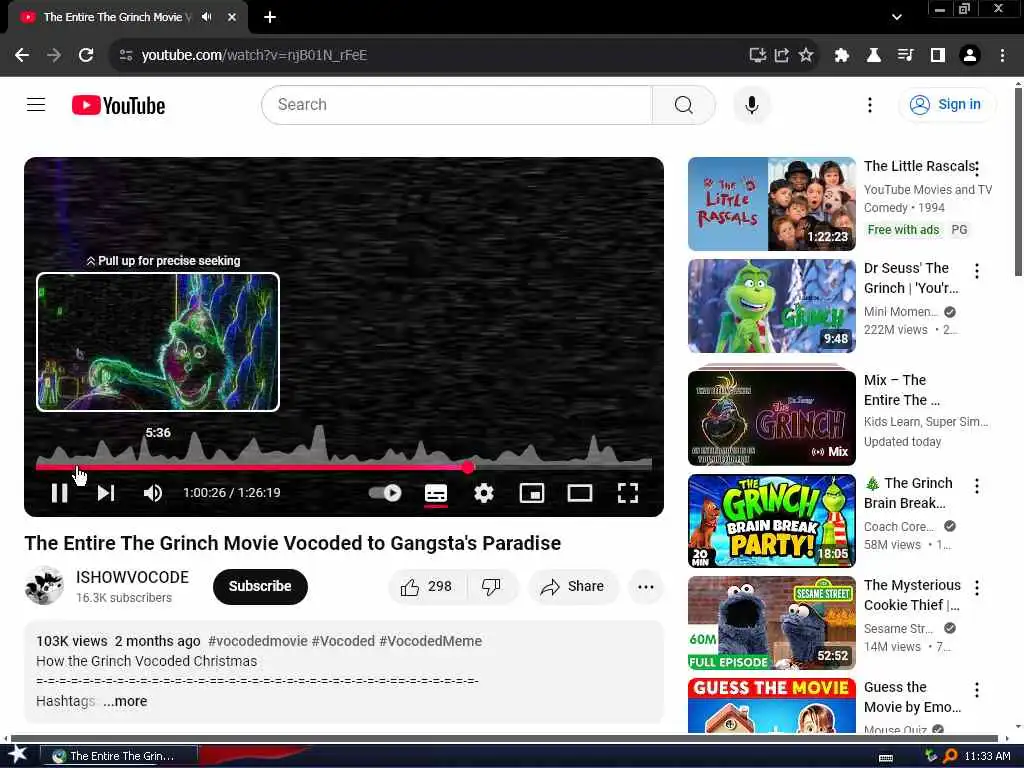The height and width of the screenshot is (768, 1024).
Task: Sign in to YouTube
Action: [x=948, y=104]
